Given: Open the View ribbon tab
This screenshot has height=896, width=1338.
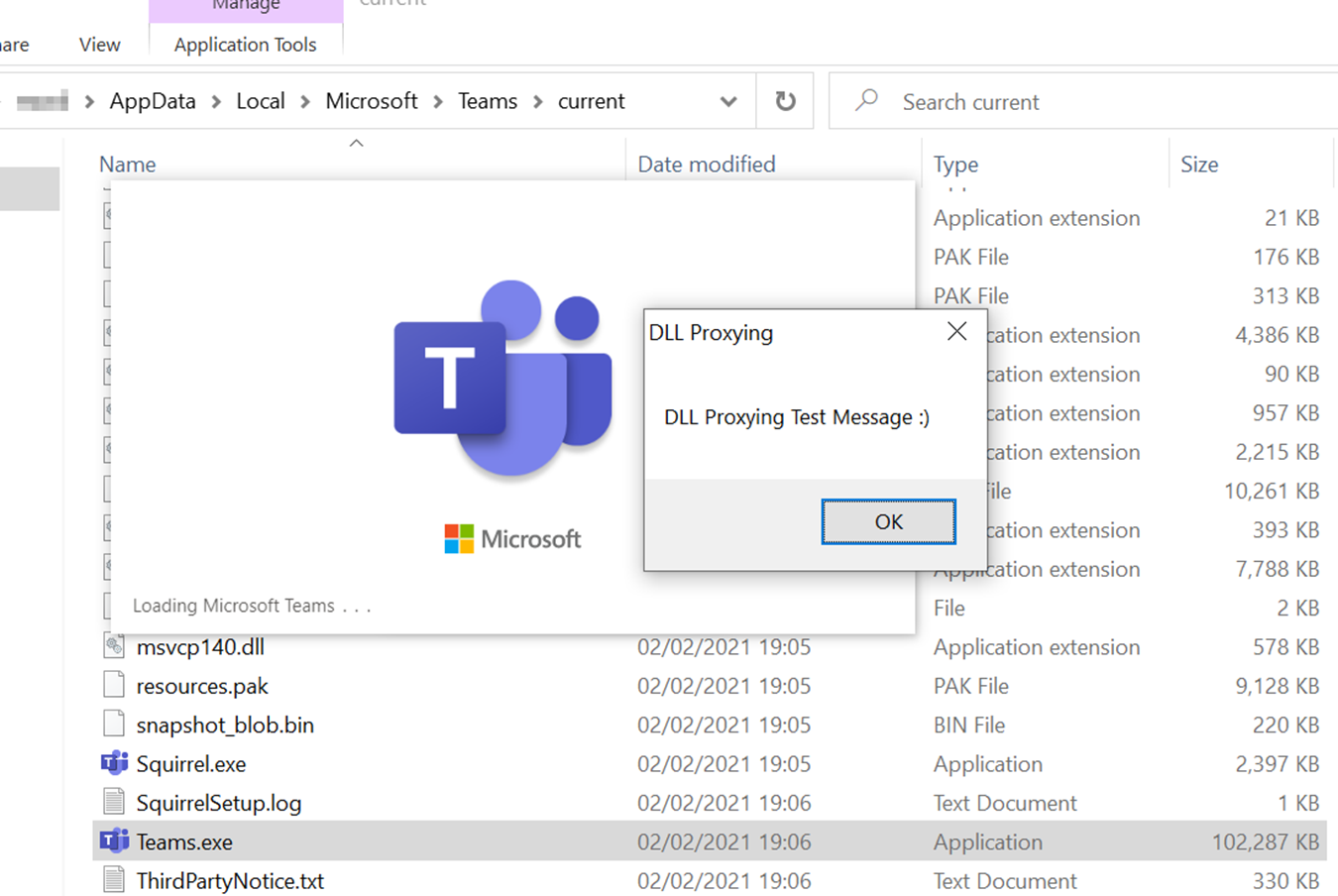Looking at the screenshot, I should click(99, 45).
